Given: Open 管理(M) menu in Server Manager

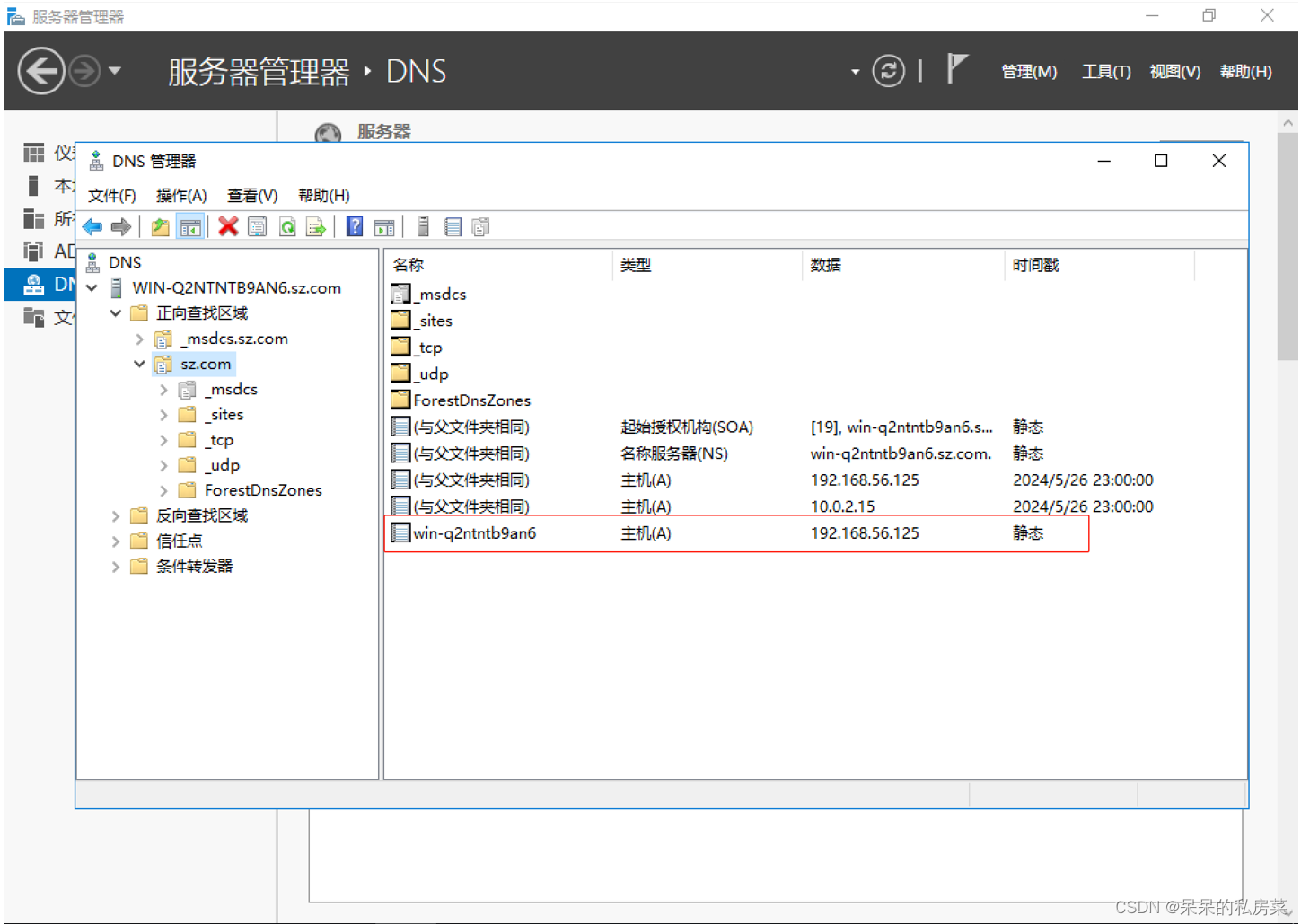Looking at the screenshot, I should tap(1029, 71).
